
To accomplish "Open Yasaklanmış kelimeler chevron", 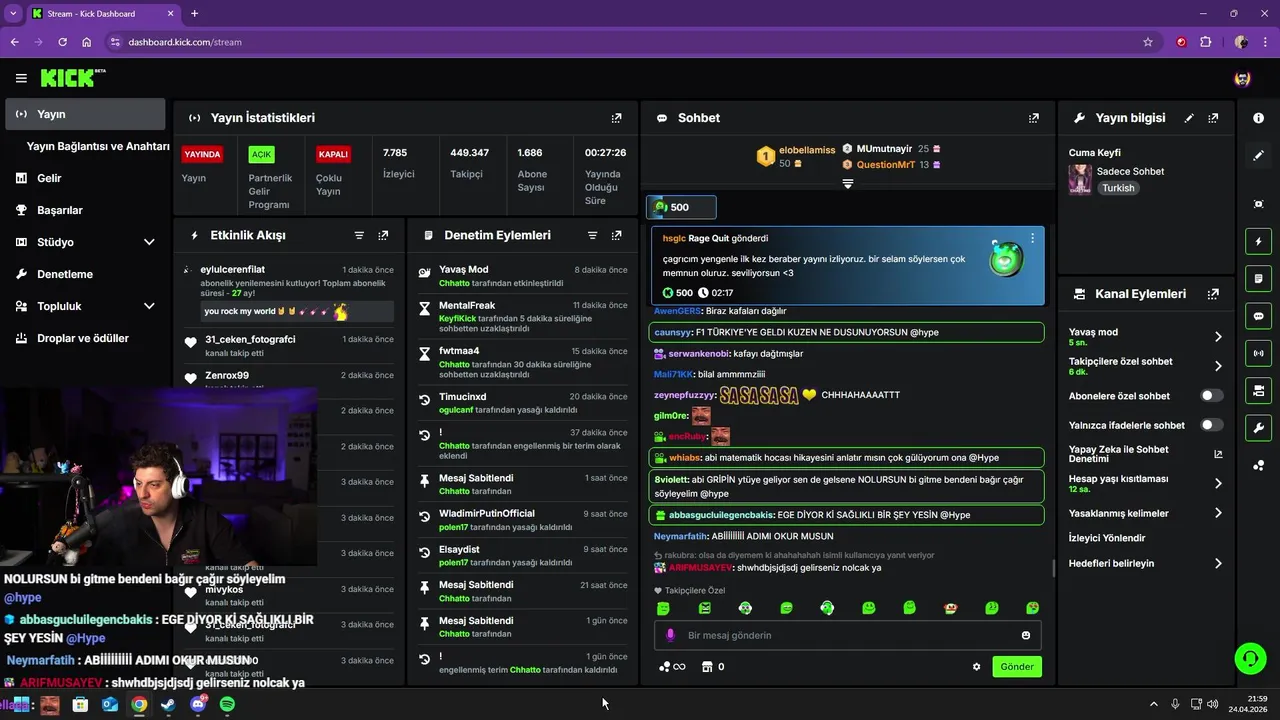I will [1218, 513].
